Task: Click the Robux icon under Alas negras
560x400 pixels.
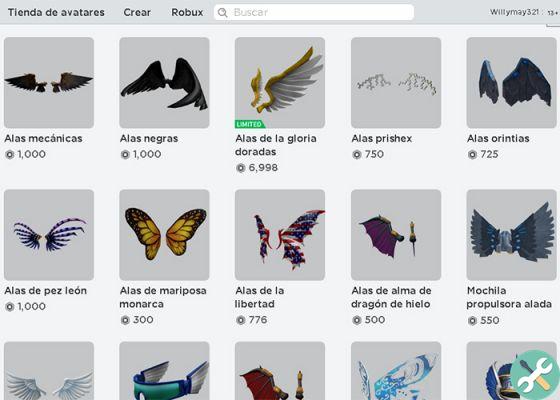Action: click(125, 154)
